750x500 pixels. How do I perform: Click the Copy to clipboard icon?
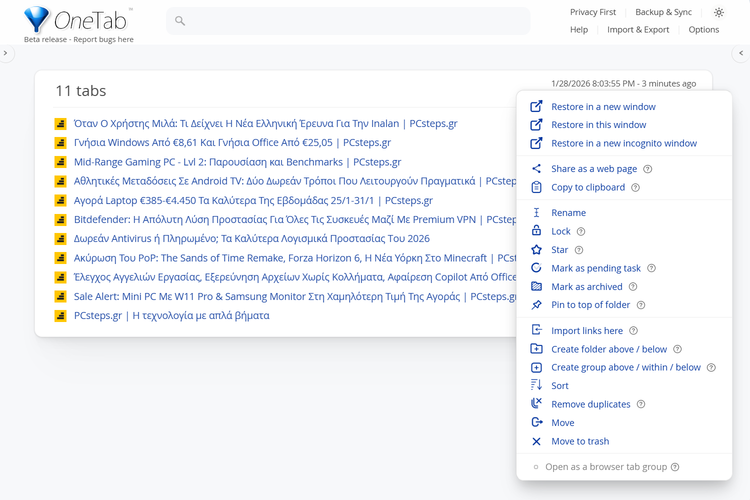click(537, 187)
